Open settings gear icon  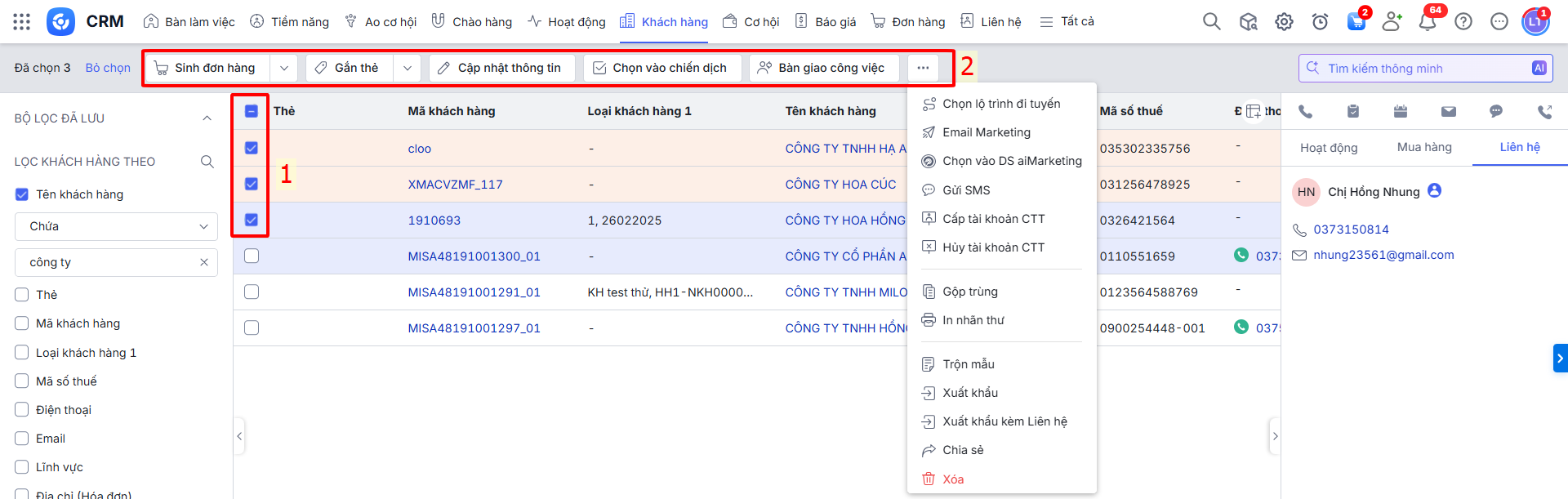[1284, 22]
